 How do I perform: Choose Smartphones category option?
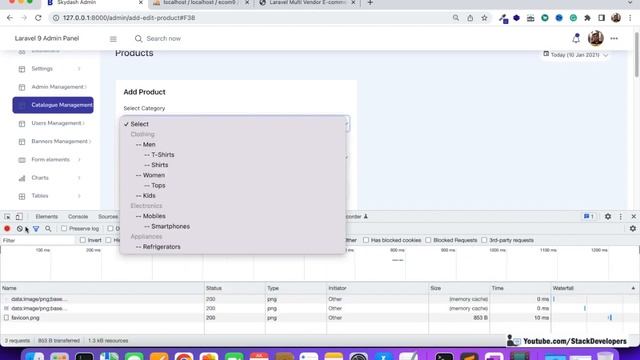coord(233,226)
